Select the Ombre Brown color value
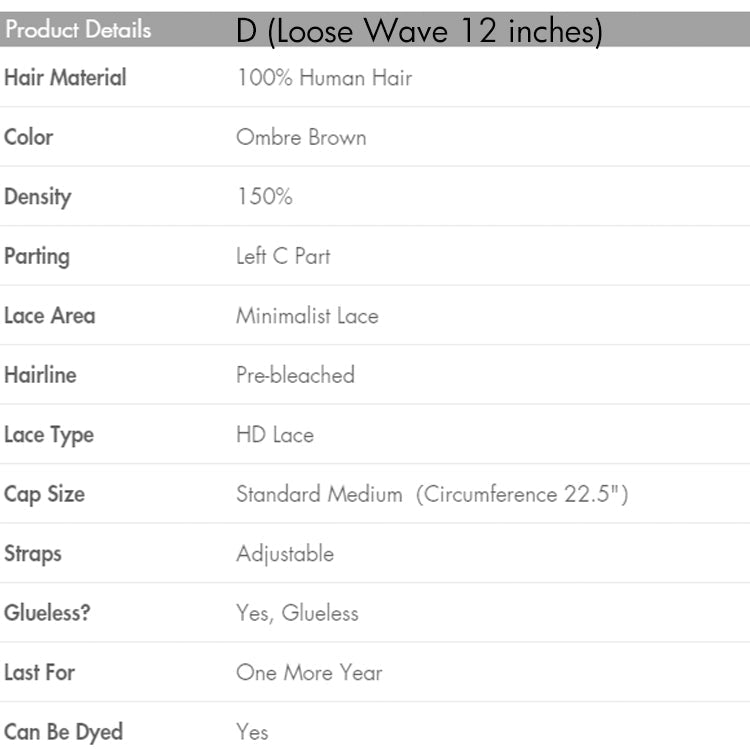The width and height of the screenshot is (750, 750). point(301,137)
